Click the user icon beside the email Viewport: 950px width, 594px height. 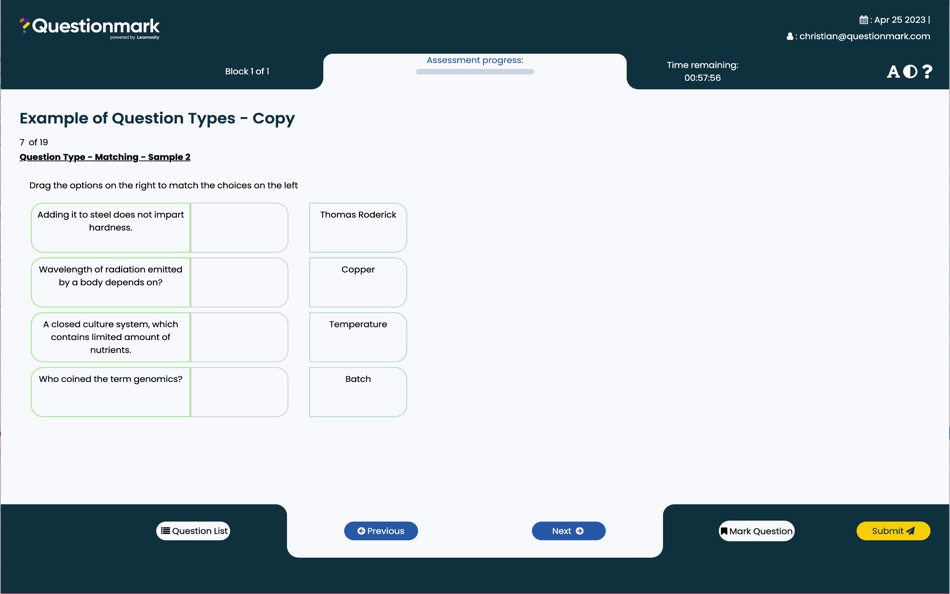coord(790,36)
